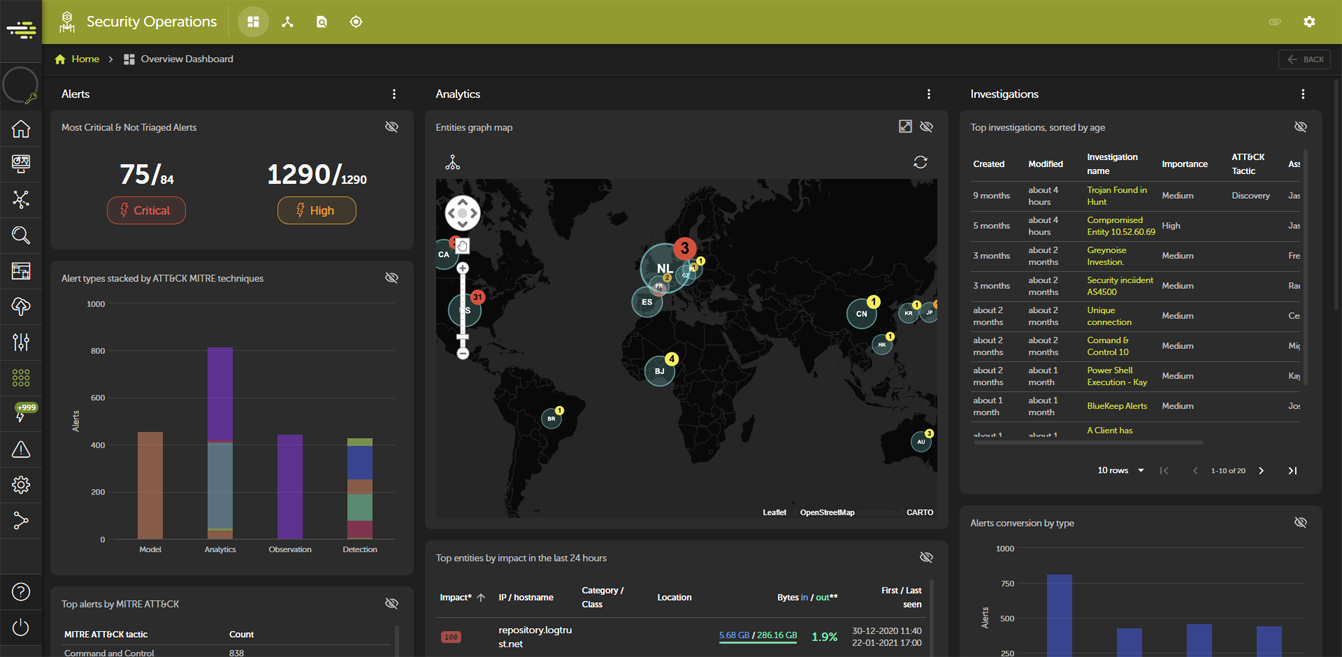This screenshot has width=1342, height=657.
Task: Open Trojan Found in Hunt investigation
Action: [1117, 196]
